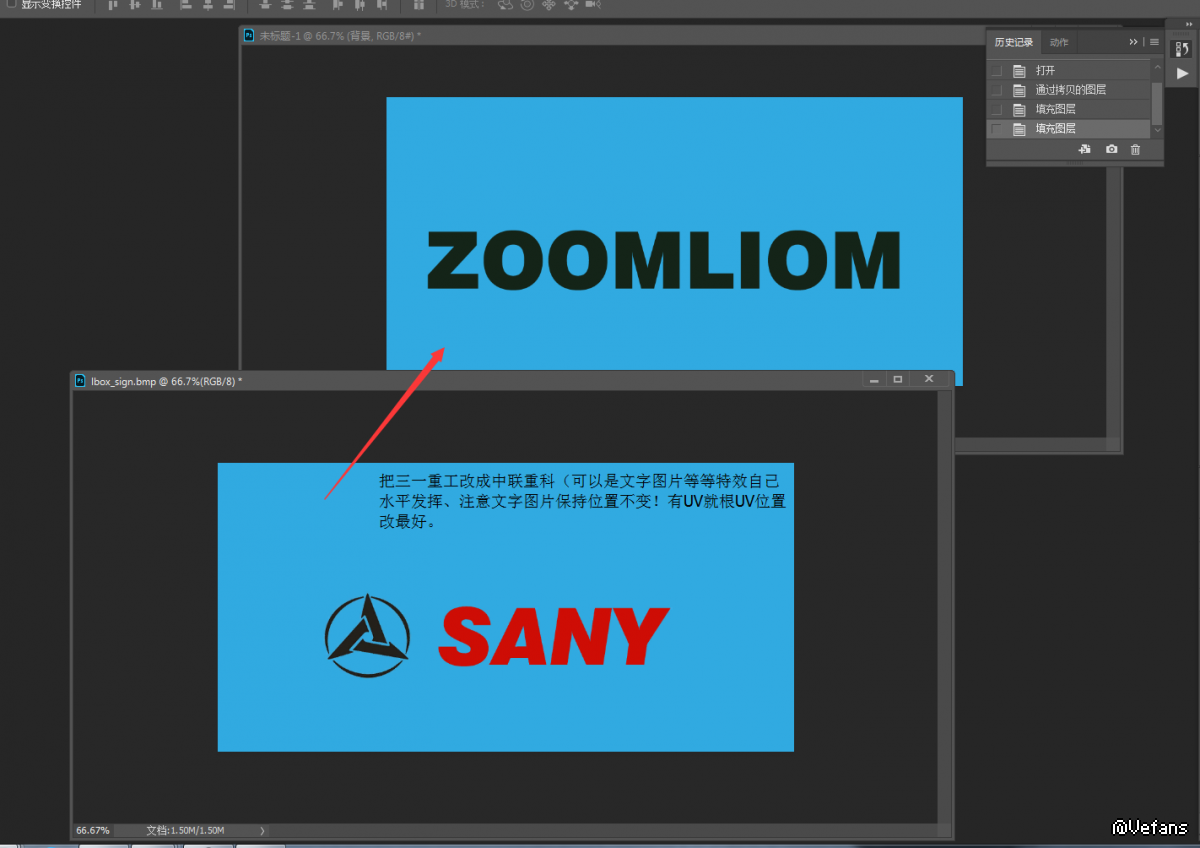
Task: Select the last 填充图层 history state
Action: 1056,129
